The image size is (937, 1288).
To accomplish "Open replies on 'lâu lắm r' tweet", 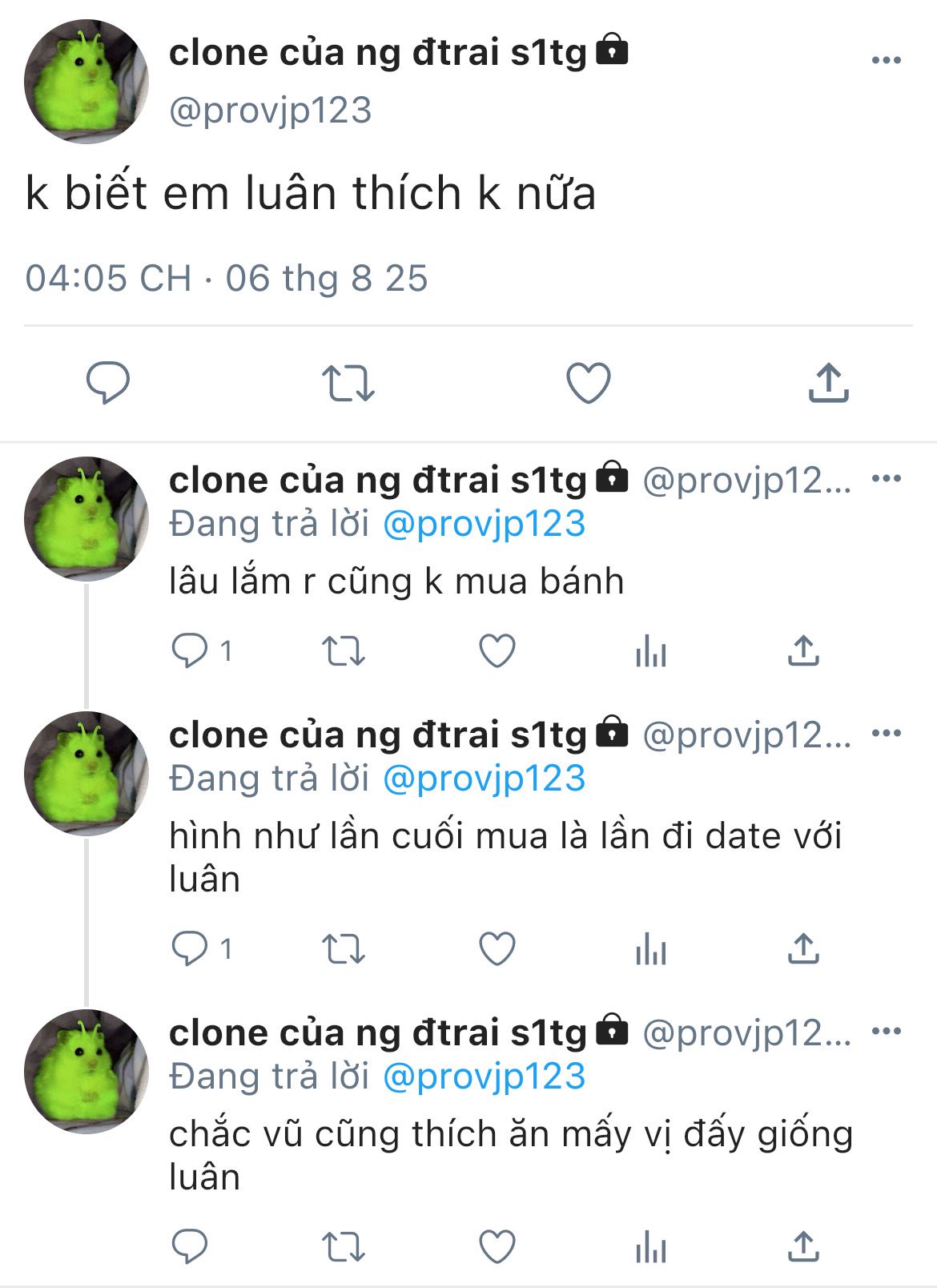I will pyautogui.click(x=202, y=651).
